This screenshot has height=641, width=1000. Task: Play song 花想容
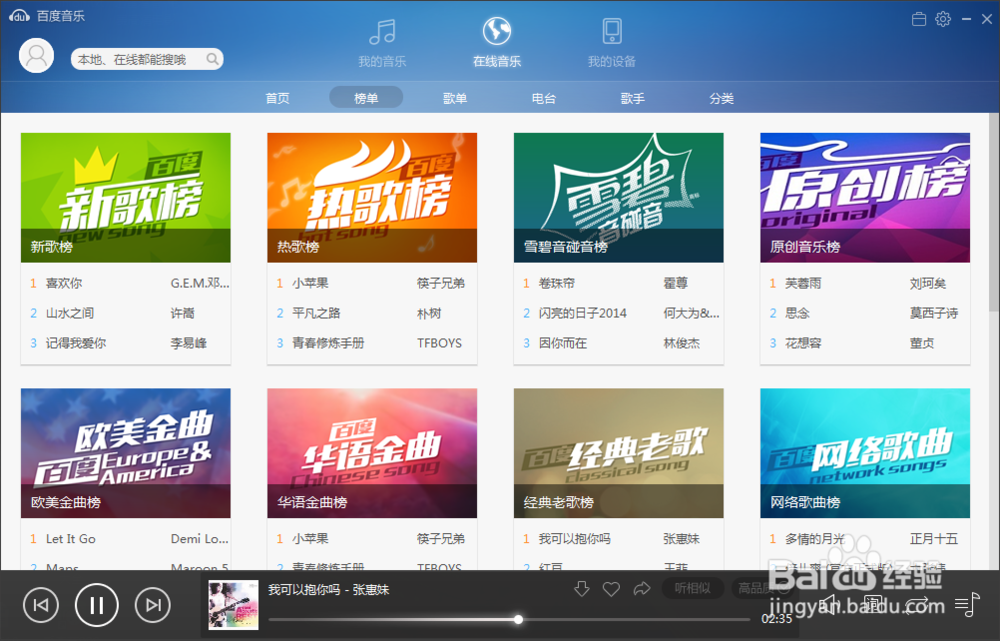pyautogui.click(x=803, y=343)
